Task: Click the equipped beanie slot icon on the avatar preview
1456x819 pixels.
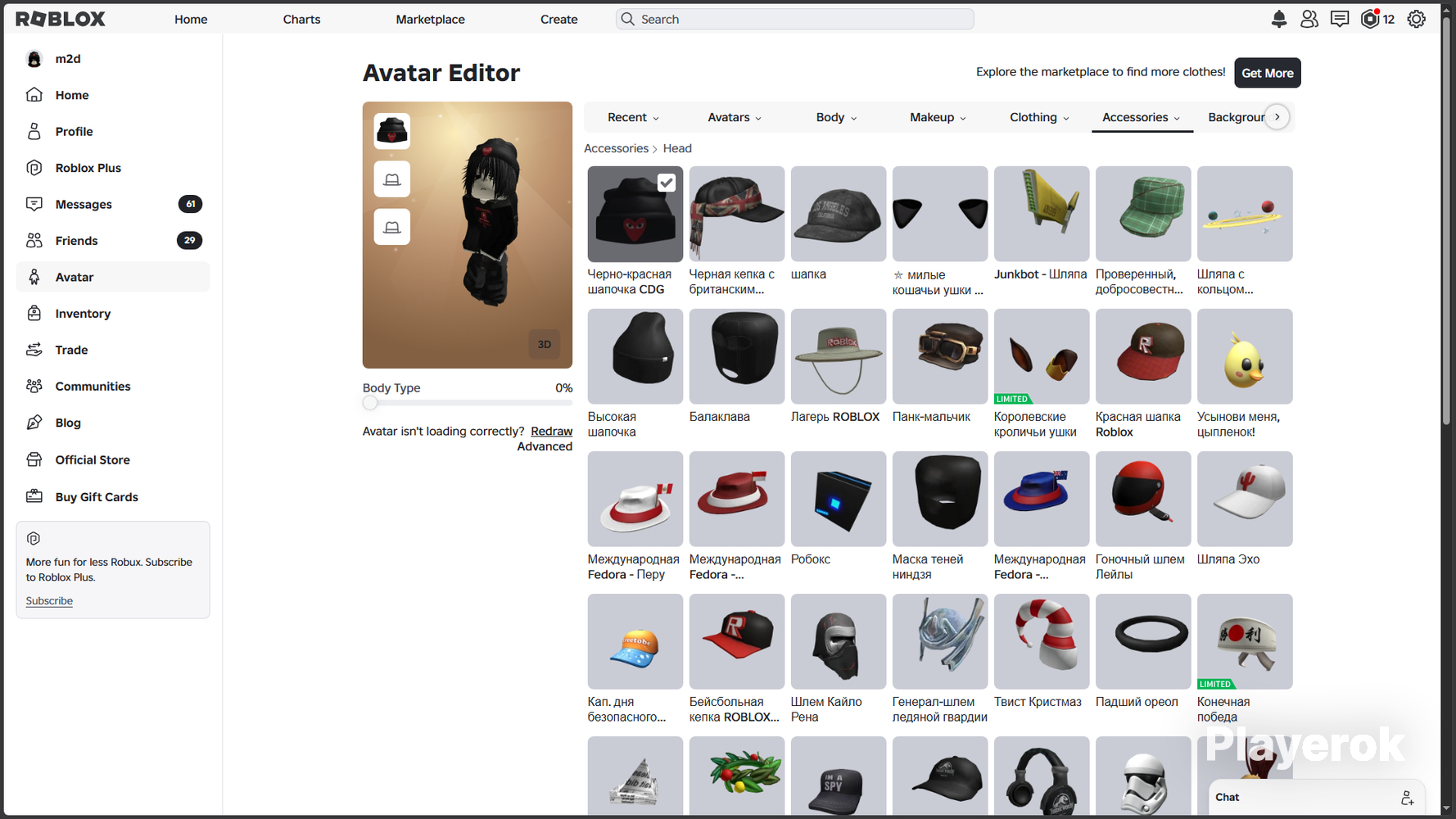Action: click(392, 131)
